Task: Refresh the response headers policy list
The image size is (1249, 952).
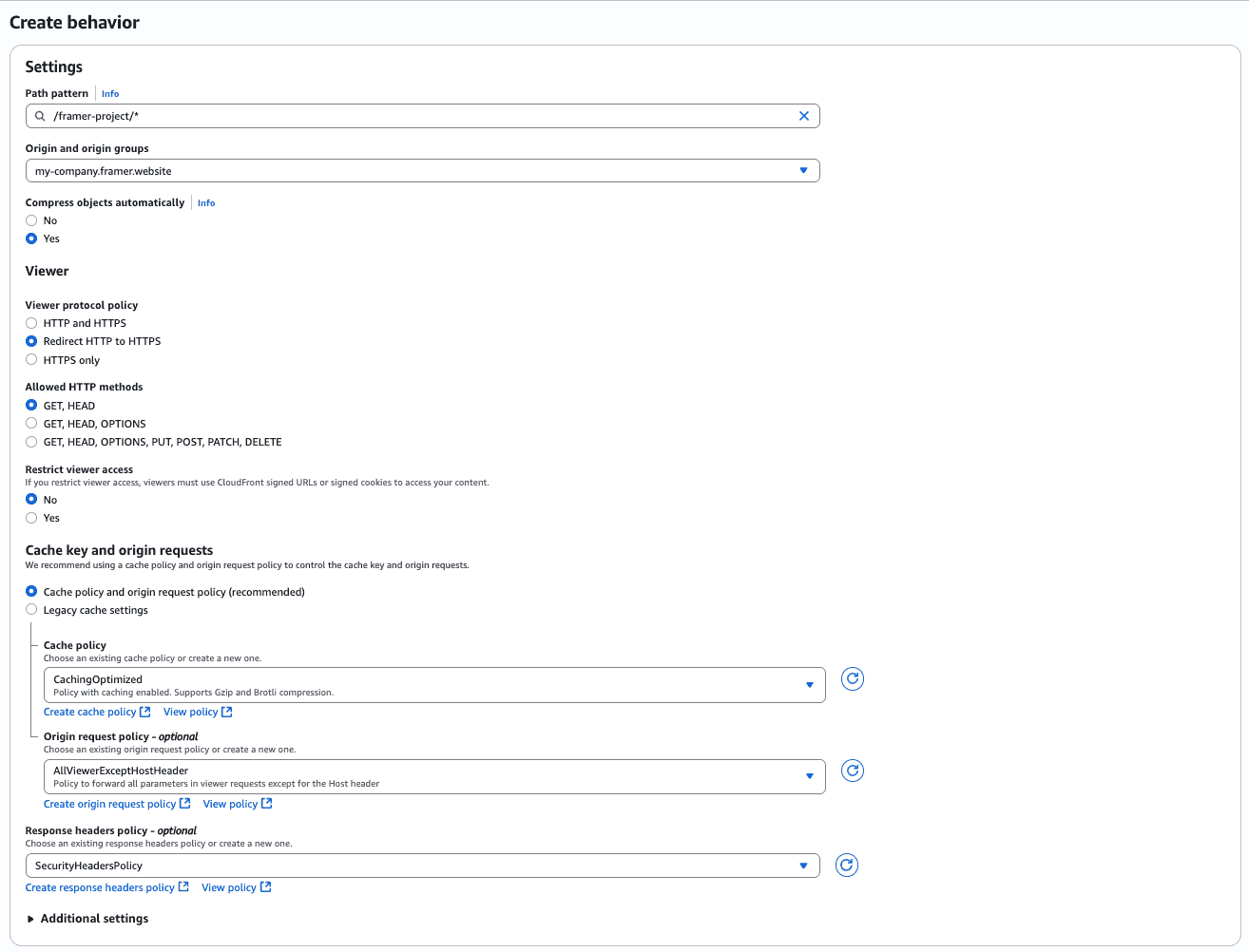Action: 847,865
